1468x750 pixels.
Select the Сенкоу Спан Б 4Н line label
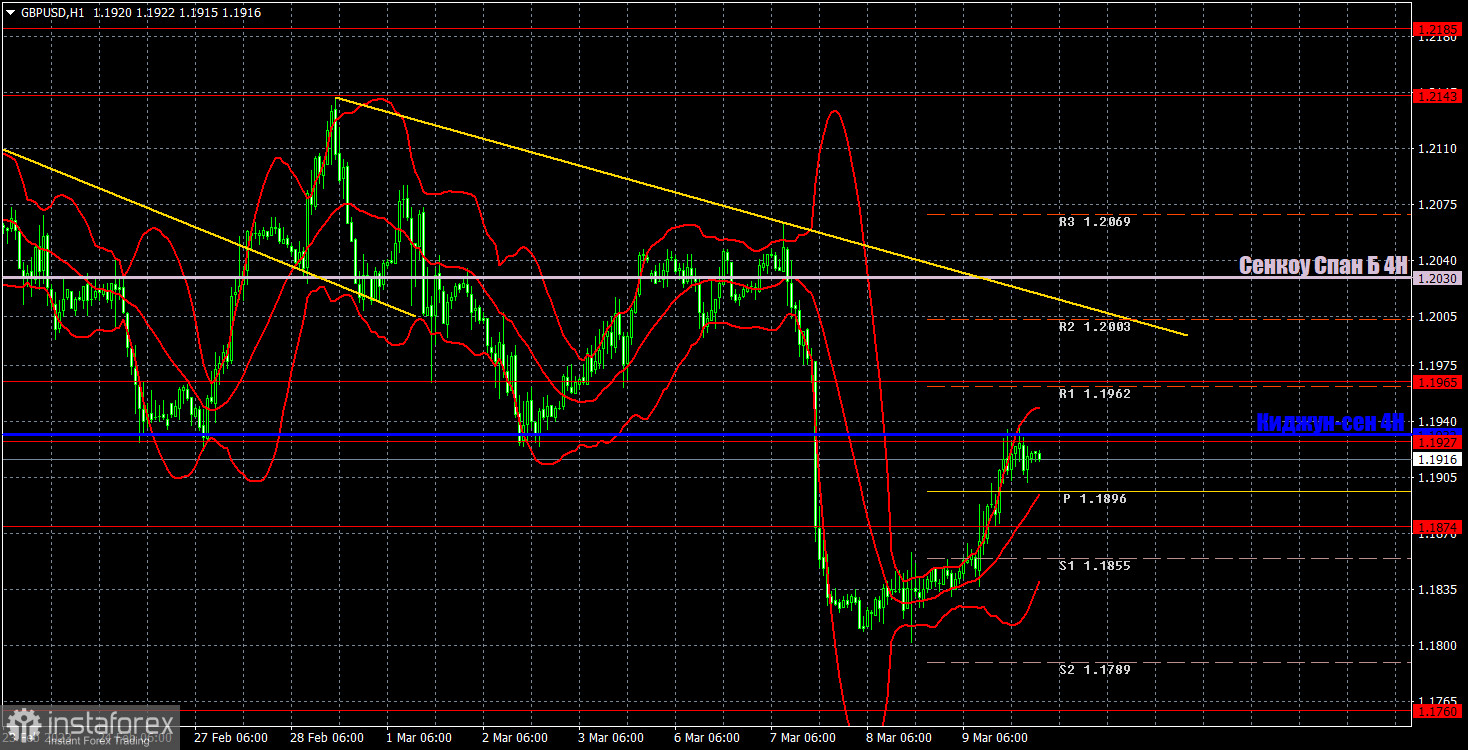1323,265
